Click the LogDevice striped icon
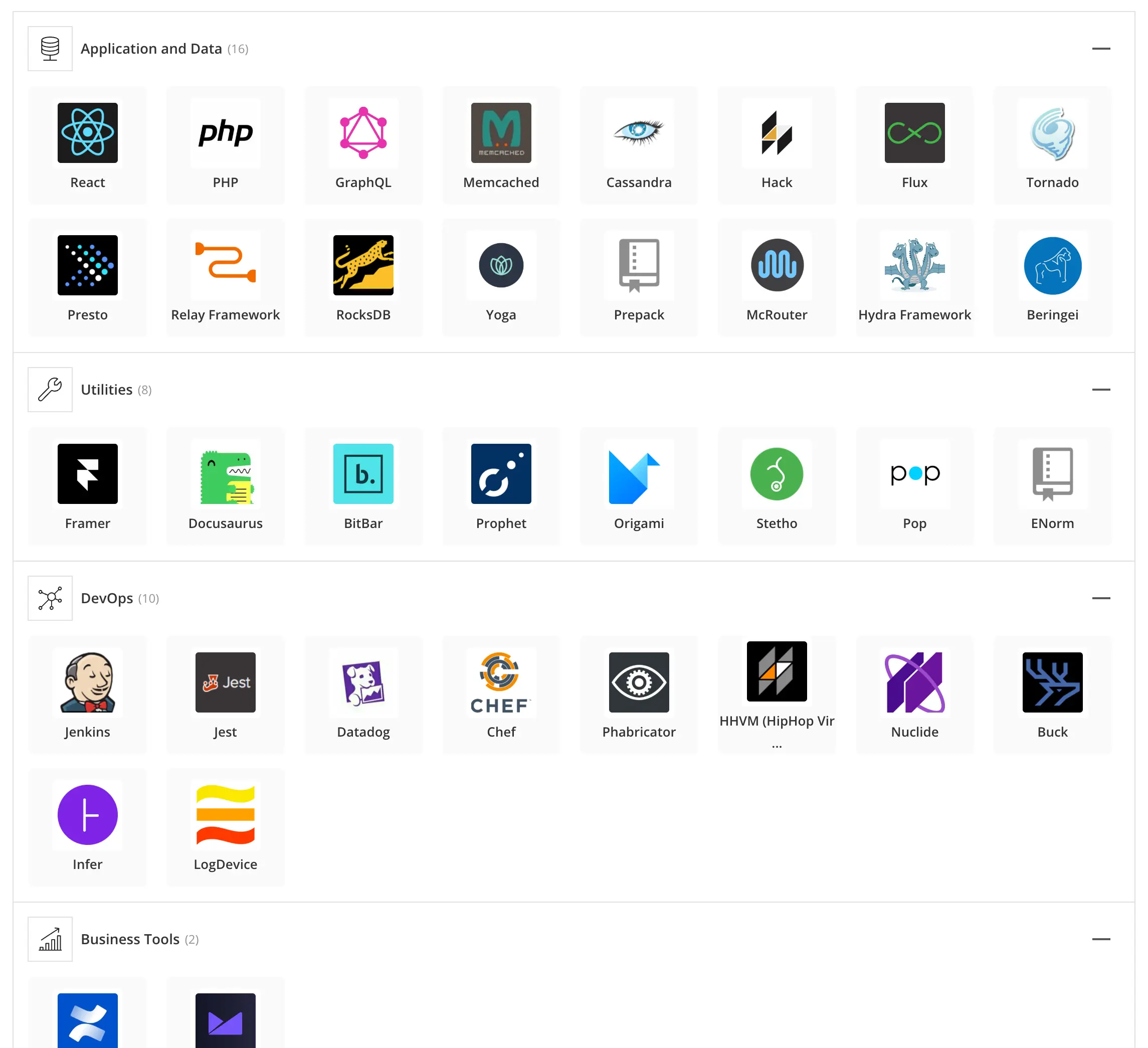1148x1048 pixels. 225,814
